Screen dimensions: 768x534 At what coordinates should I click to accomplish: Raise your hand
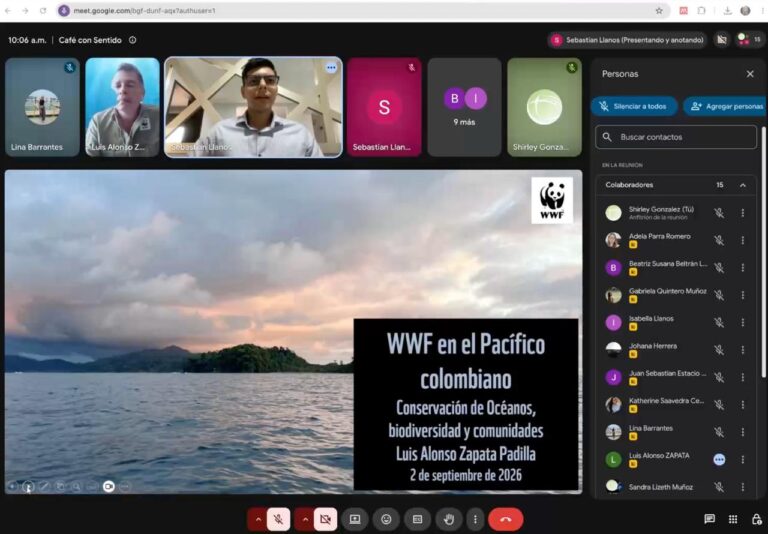[449, 519]
